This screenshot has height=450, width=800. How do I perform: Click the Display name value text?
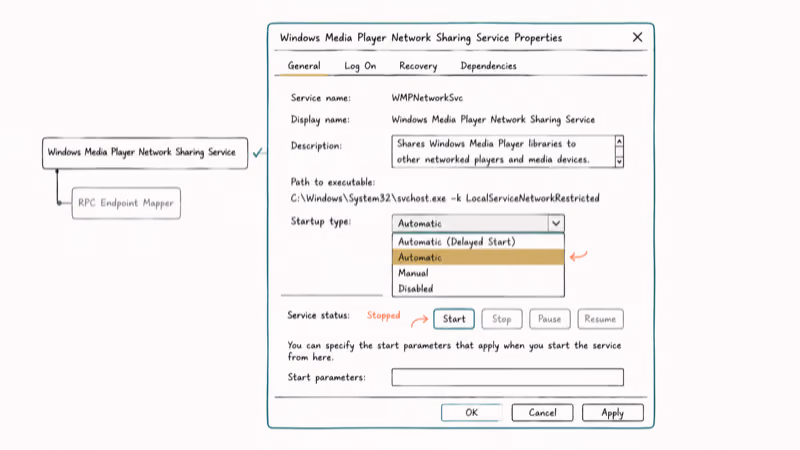point(493,120)
